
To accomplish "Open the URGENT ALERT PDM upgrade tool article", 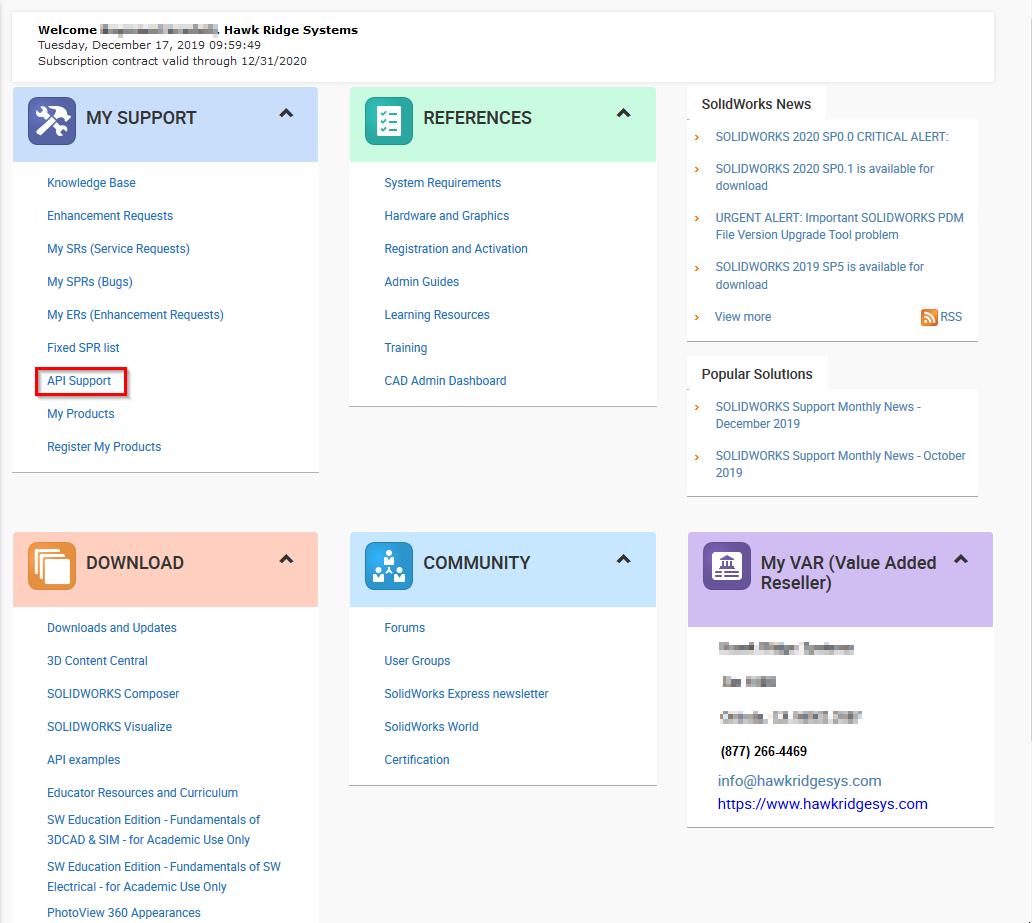I will pyautogui.click(x=840, y=226).
